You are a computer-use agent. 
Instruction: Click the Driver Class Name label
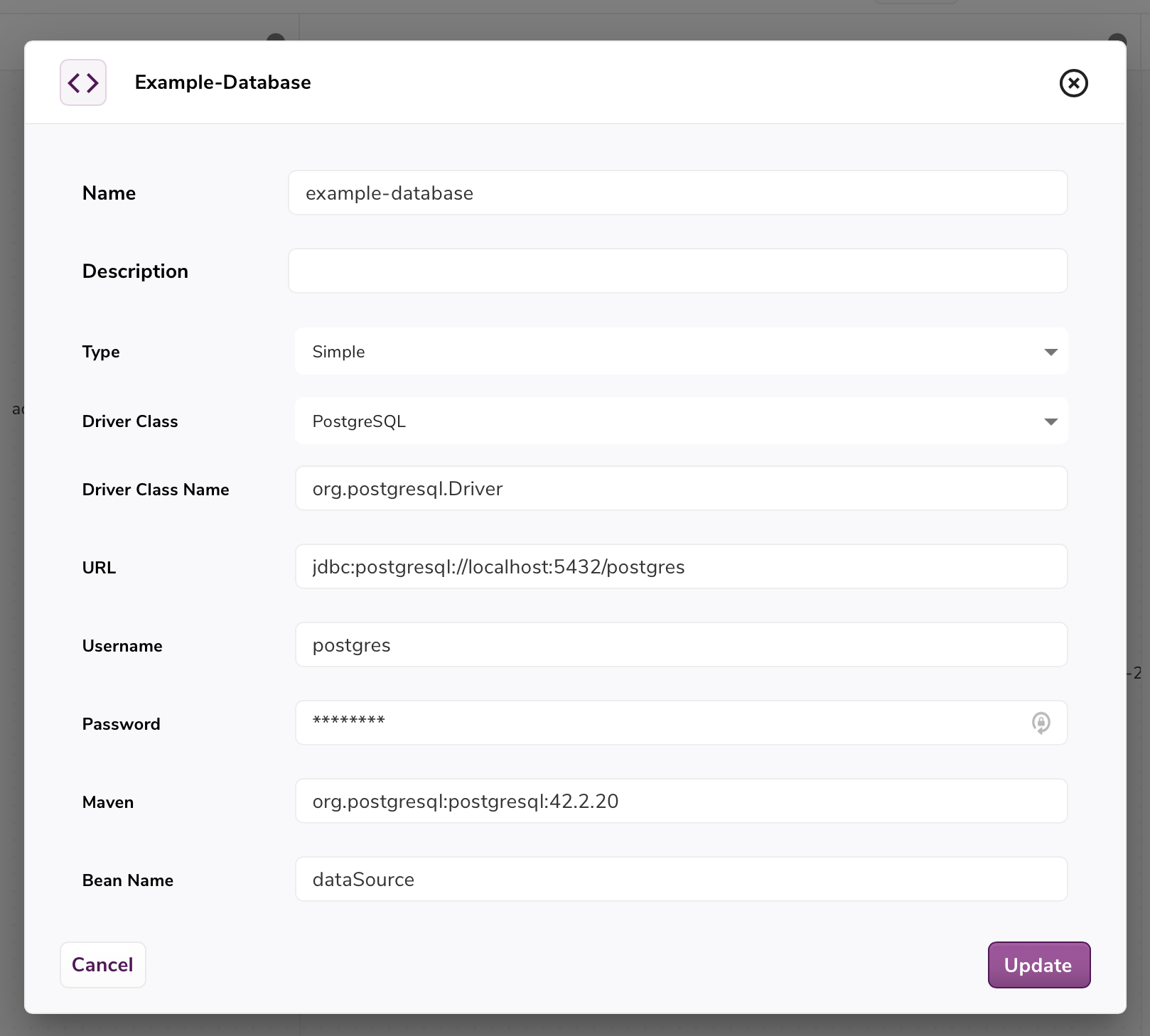tap(156, 490)
